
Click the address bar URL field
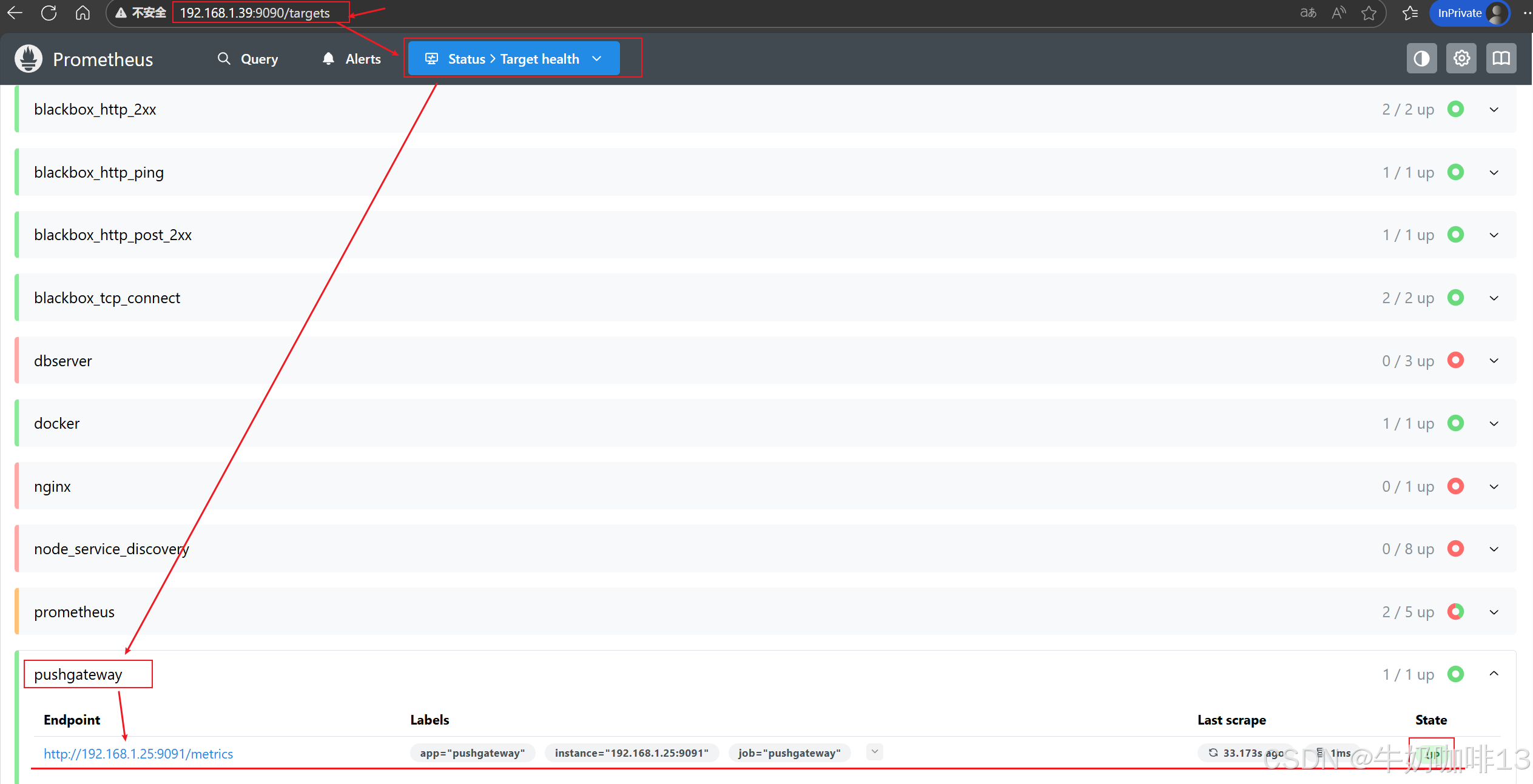pyautogui.click(x=255, y=13)
